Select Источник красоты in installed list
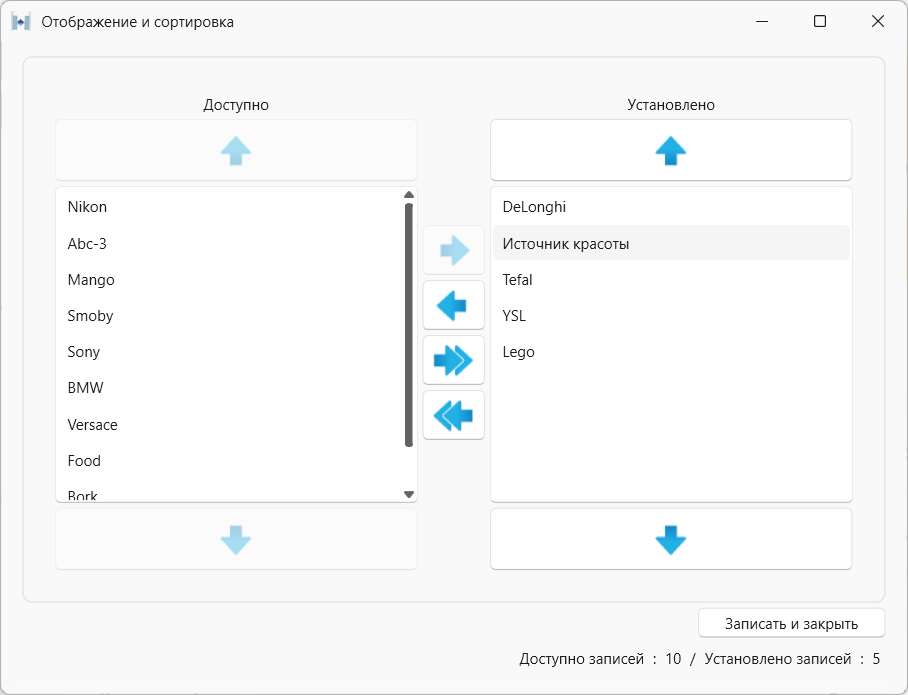 pyautogui.click(x=671, y=243)
